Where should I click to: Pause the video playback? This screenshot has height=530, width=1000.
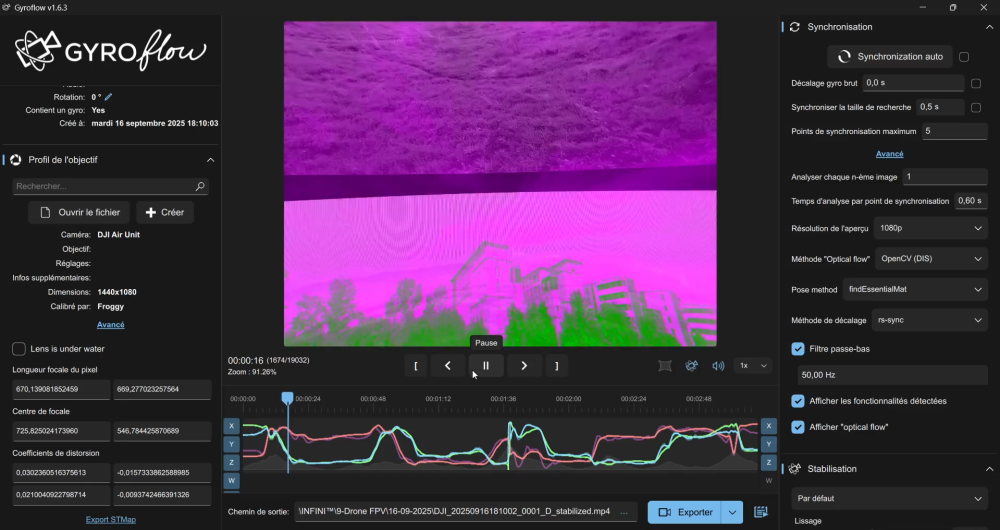pyautogui.click(x=486, y=366)
